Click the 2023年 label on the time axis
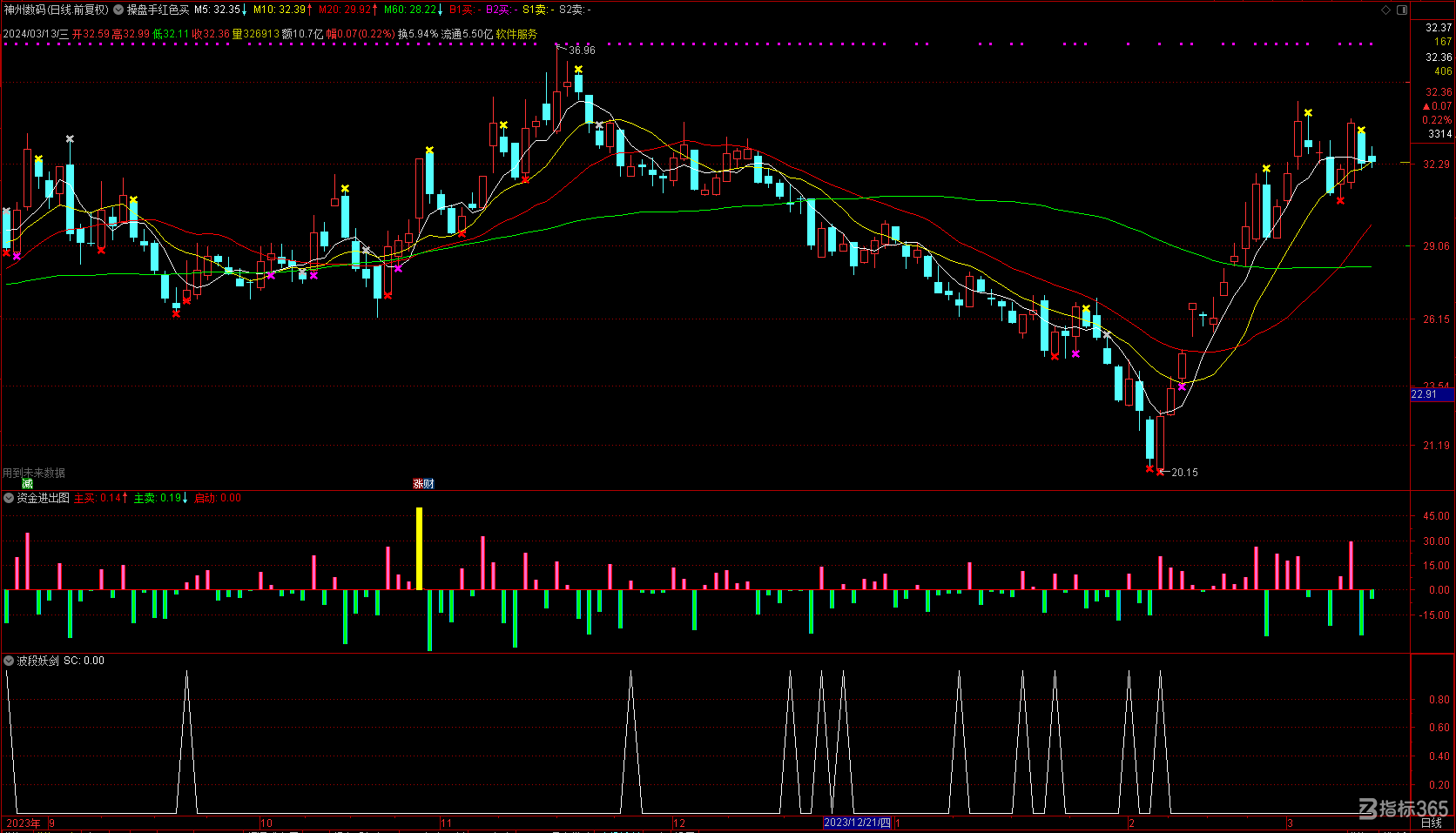The image size is (1456, 833). click(24, 823)
